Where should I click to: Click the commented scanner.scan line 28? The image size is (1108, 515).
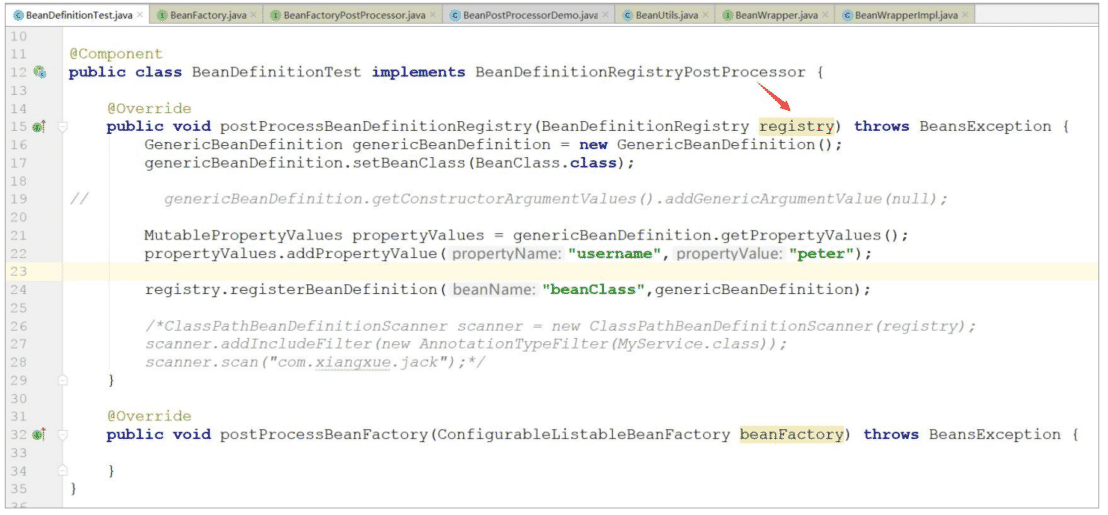[x=317, y=362]
